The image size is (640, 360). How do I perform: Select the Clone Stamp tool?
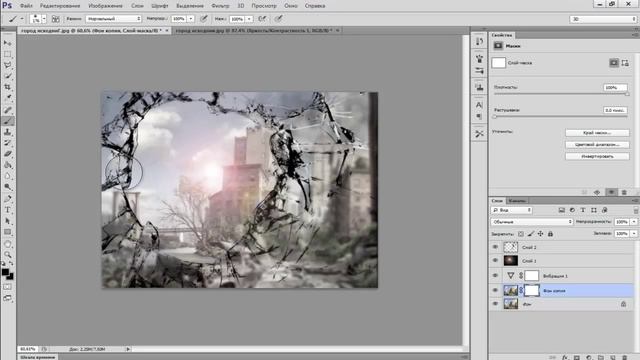(7, 132)
